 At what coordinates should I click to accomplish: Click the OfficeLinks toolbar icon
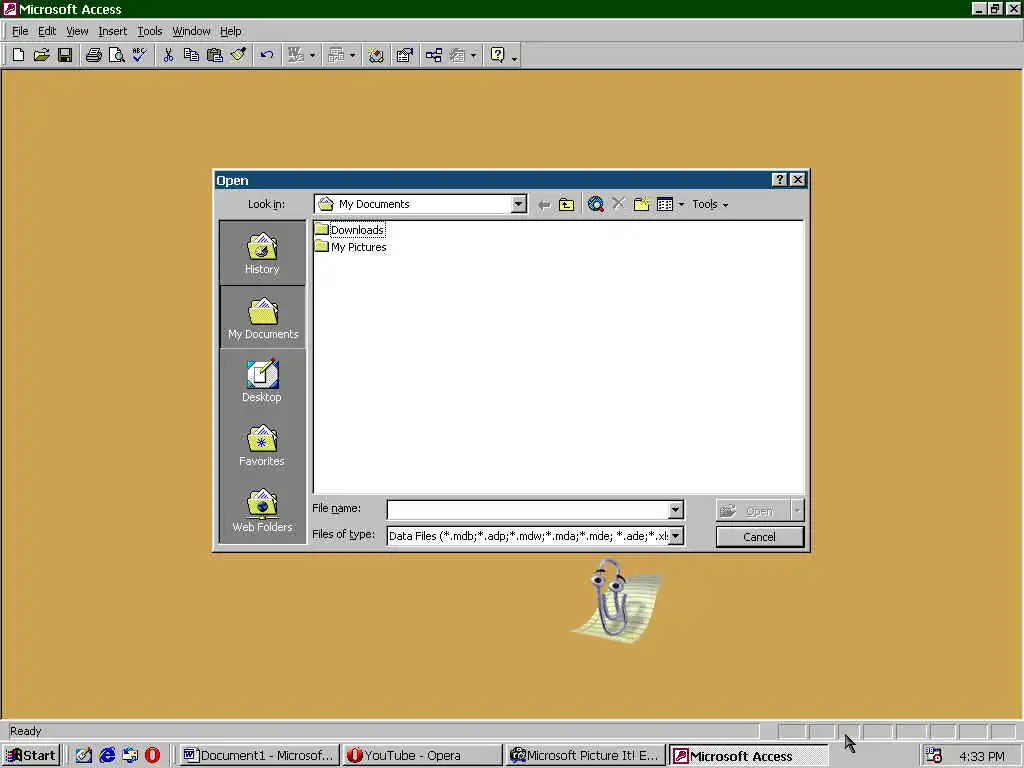click(296, 56)
